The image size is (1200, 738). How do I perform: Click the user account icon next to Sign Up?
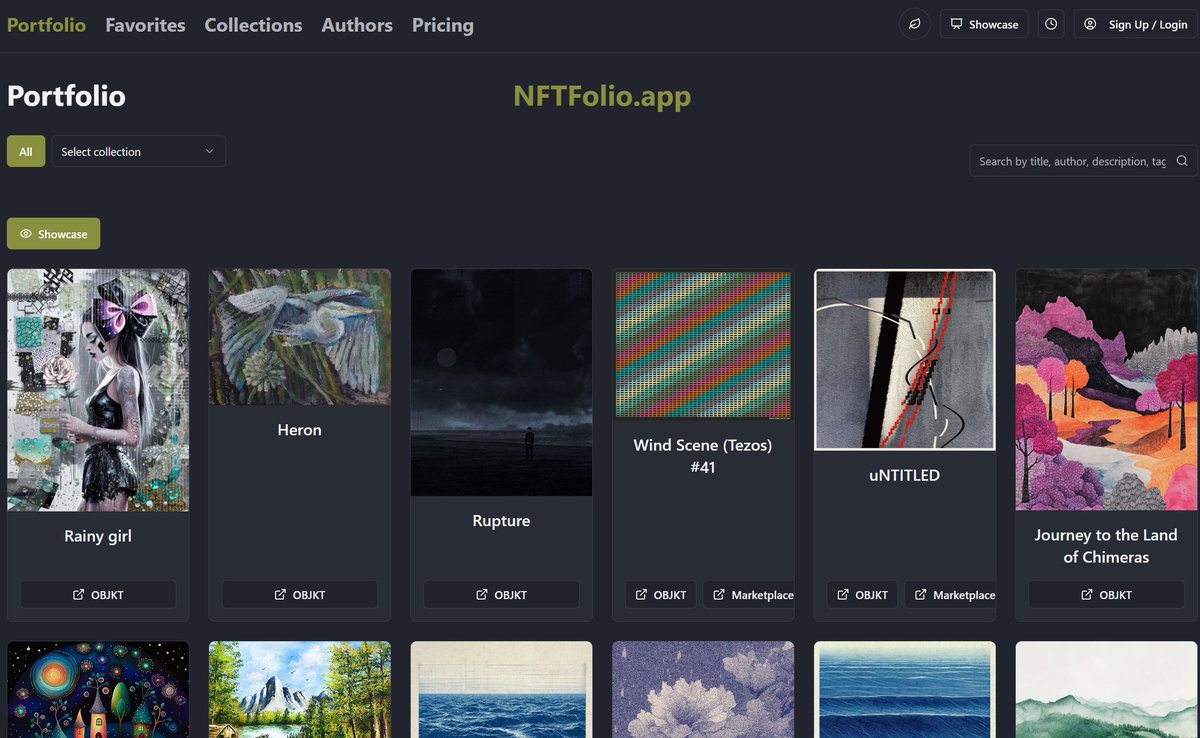click(x=1090, y=23)
